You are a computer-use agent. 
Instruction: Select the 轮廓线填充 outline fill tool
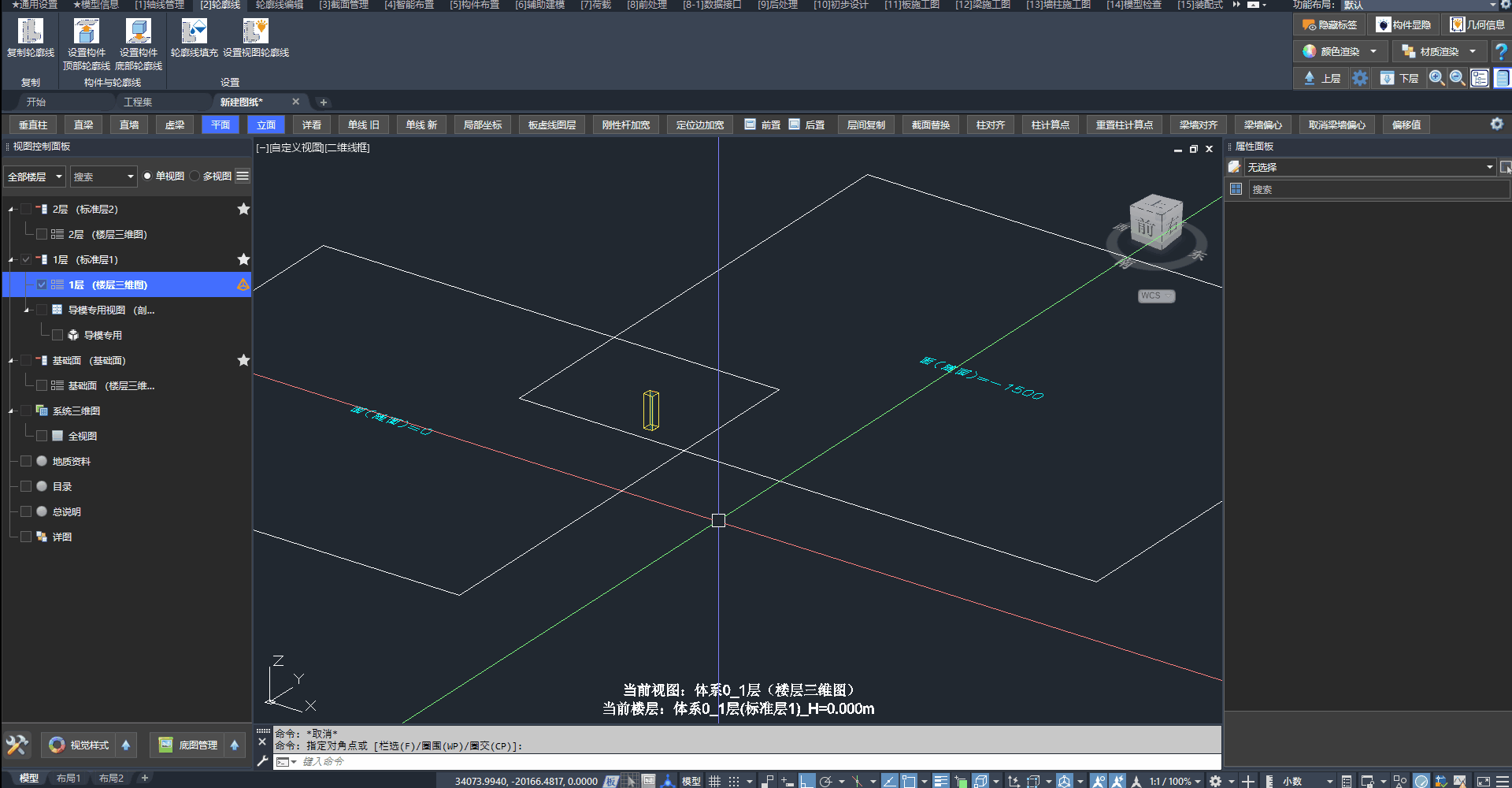(x=194, y=32)
